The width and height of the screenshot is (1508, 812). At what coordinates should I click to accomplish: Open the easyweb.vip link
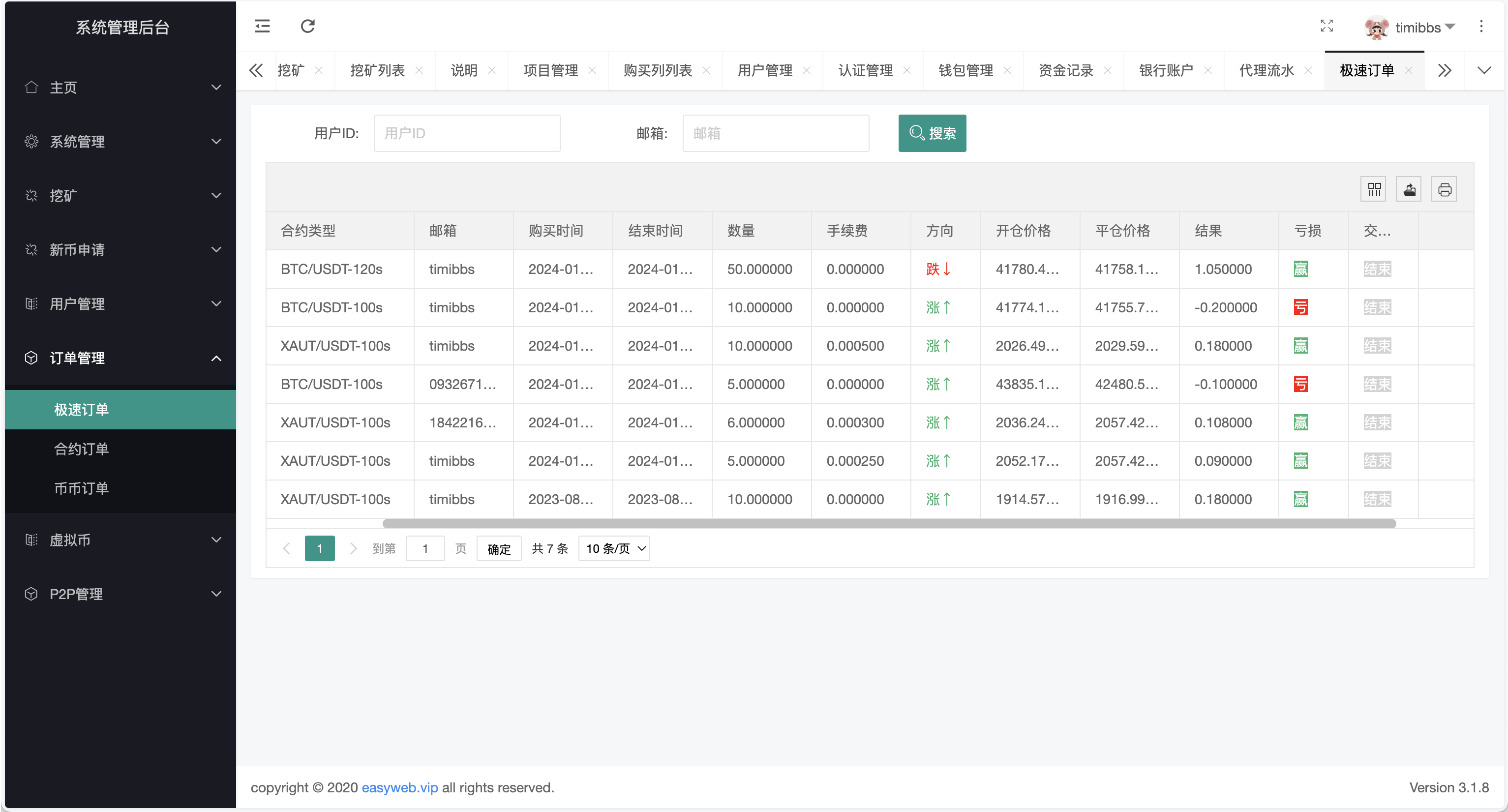point(400,787)
